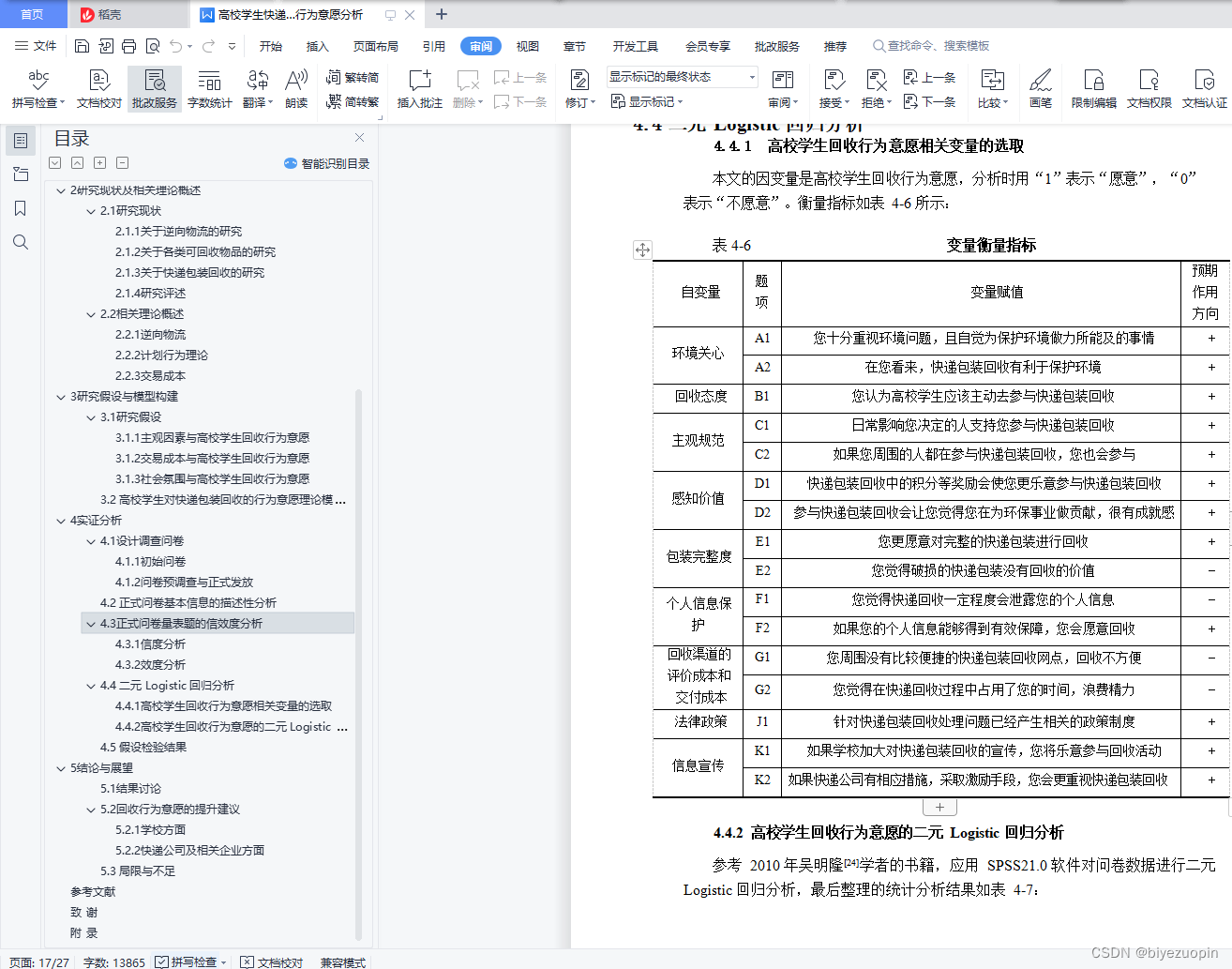1232x969 pixels.
Task: Collapse the 5.2回收行为意愿的提升建议 node
Action: (91, 810)
